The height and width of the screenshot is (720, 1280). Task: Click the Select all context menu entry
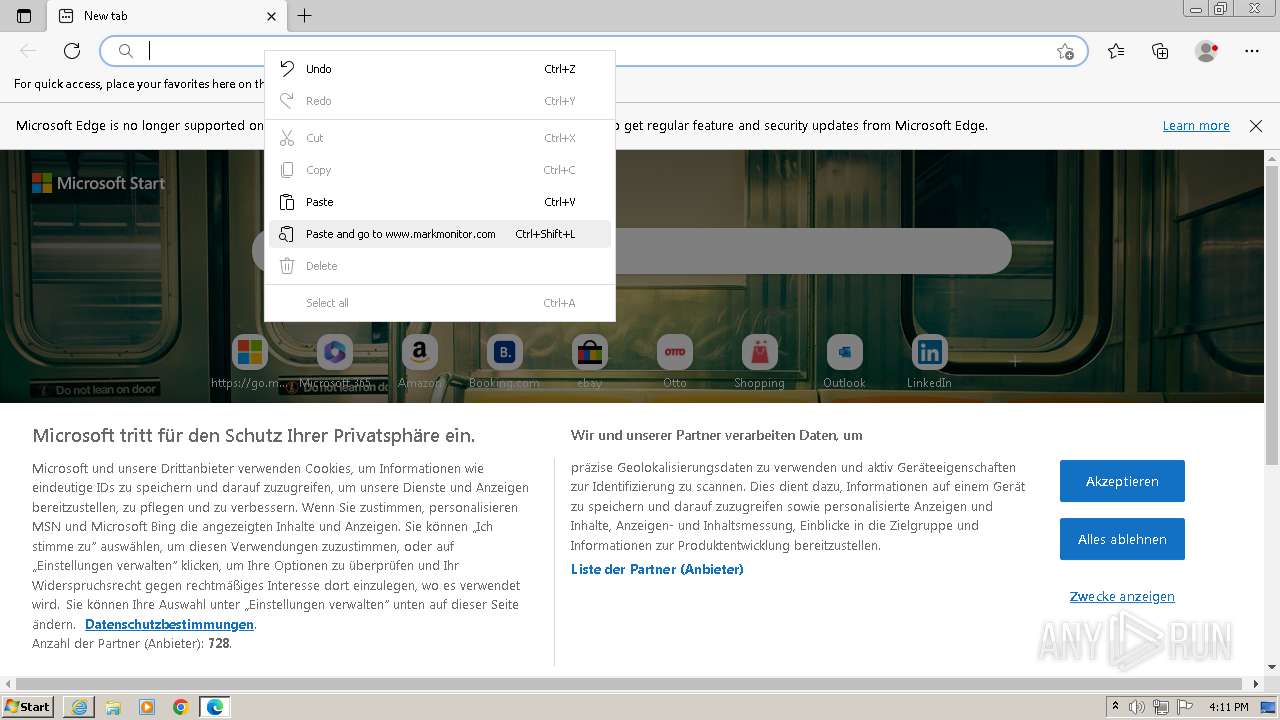coord(440,303)
